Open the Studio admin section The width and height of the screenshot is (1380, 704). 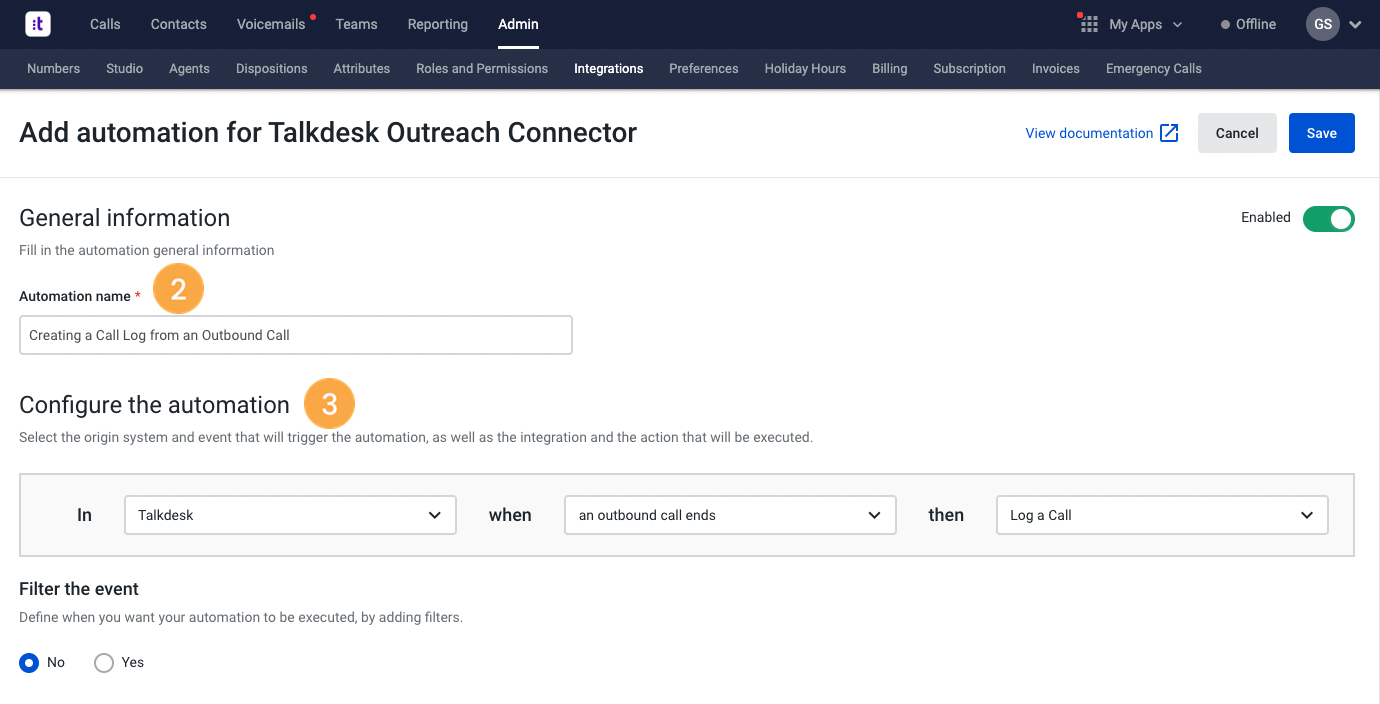pyautogui.click(x=125, y=69)
